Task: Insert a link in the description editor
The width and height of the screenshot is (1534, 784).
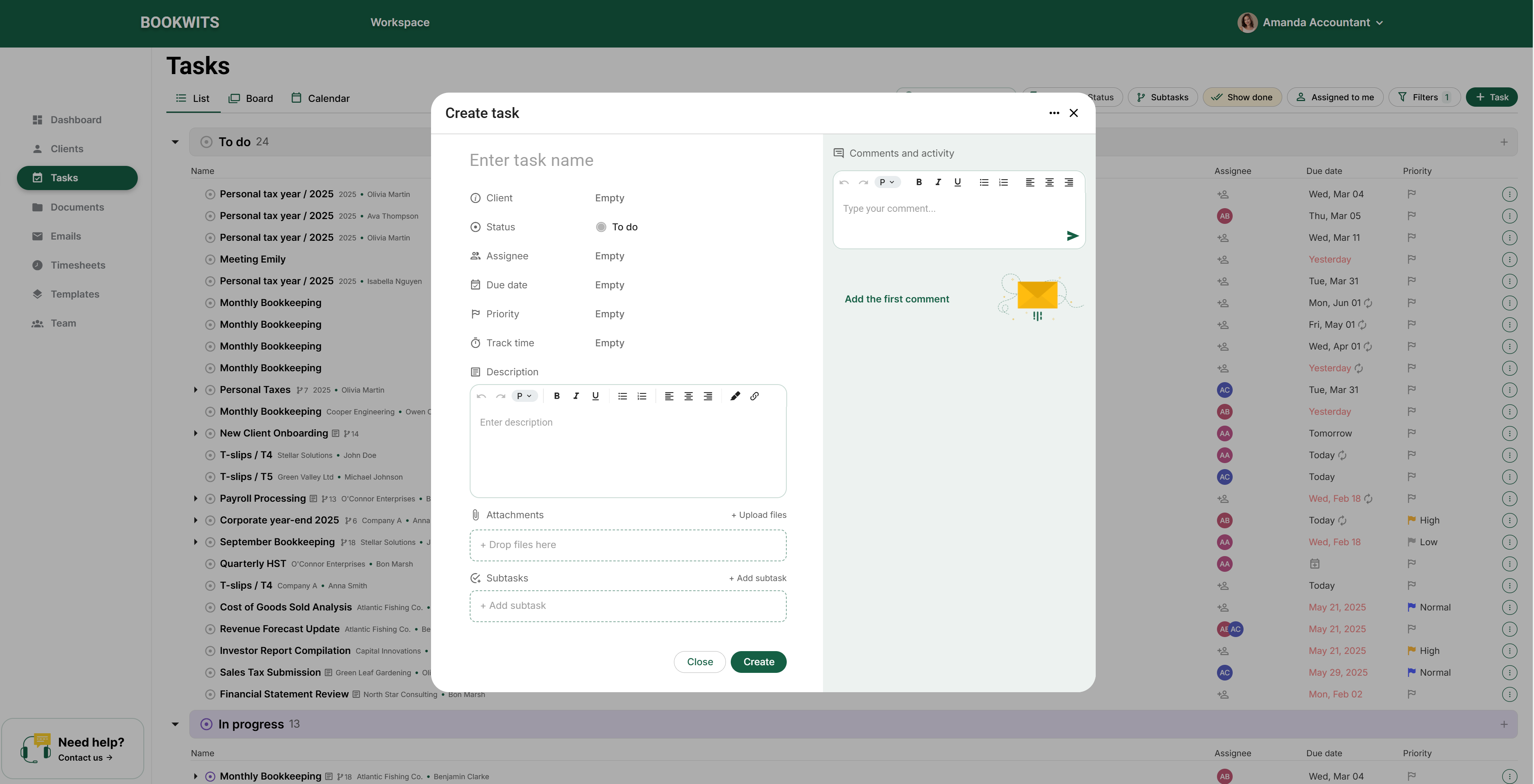Action: click(755, 397)
